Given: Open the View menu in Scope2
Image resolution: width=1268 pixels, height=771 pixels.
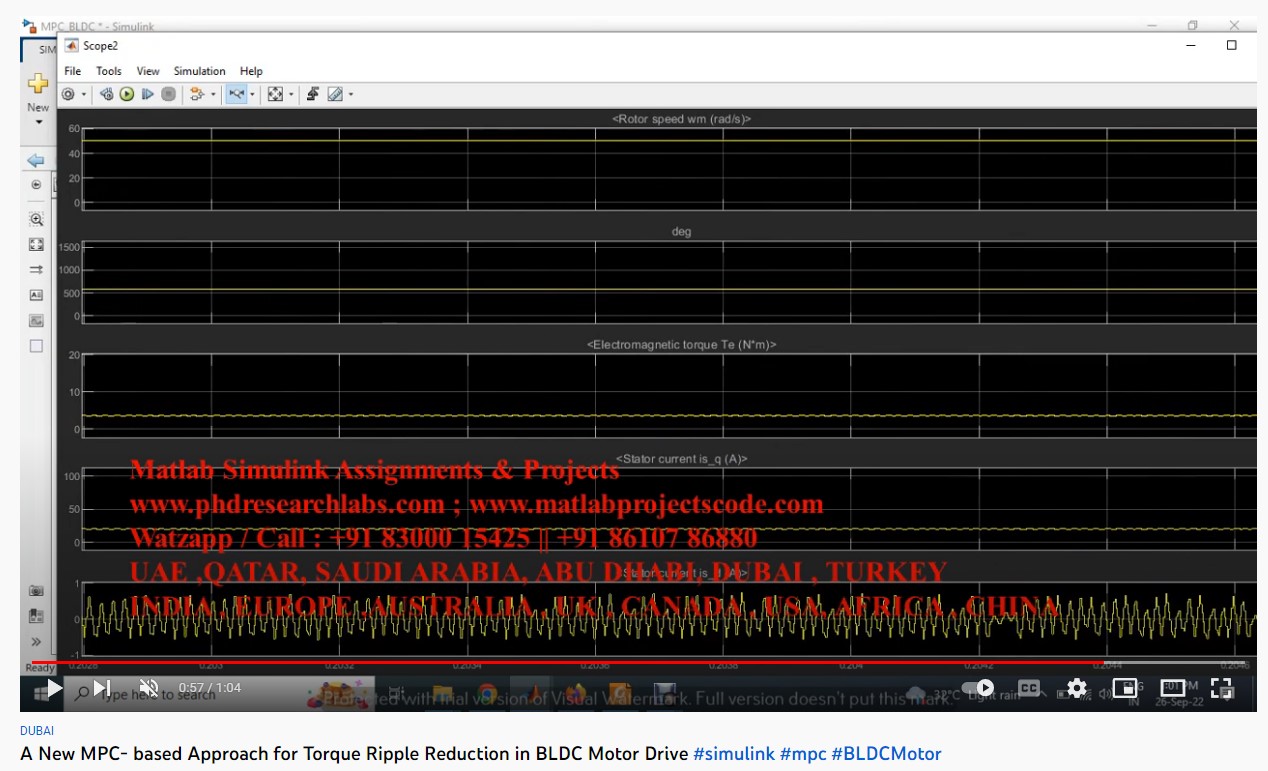Looking at the screenshot, I should click(x=148, y=71).
